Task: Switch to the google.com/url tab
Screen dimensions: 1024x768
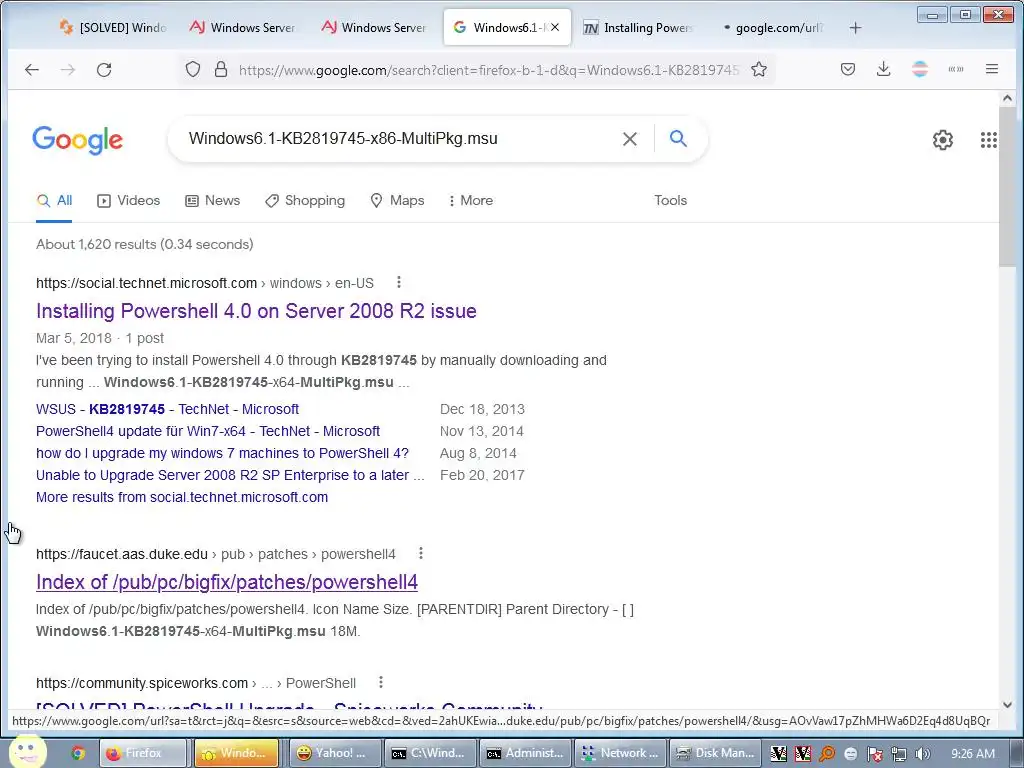Action: (773, 27)
